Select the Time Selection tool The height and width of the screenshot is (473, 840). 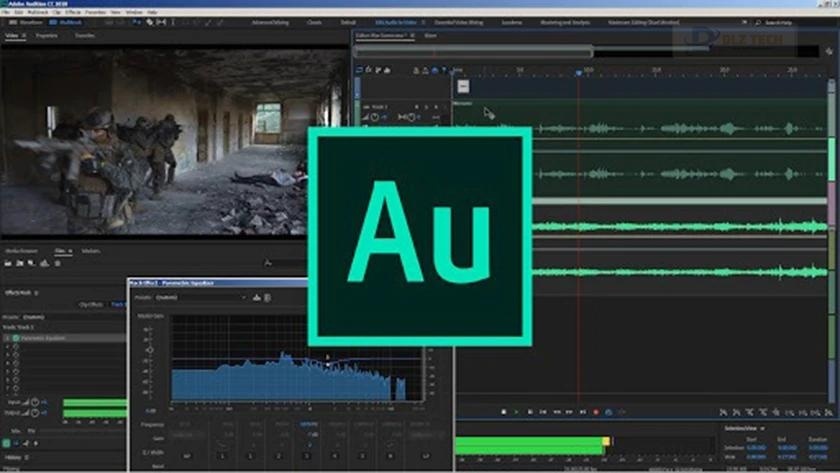(172, 22)
